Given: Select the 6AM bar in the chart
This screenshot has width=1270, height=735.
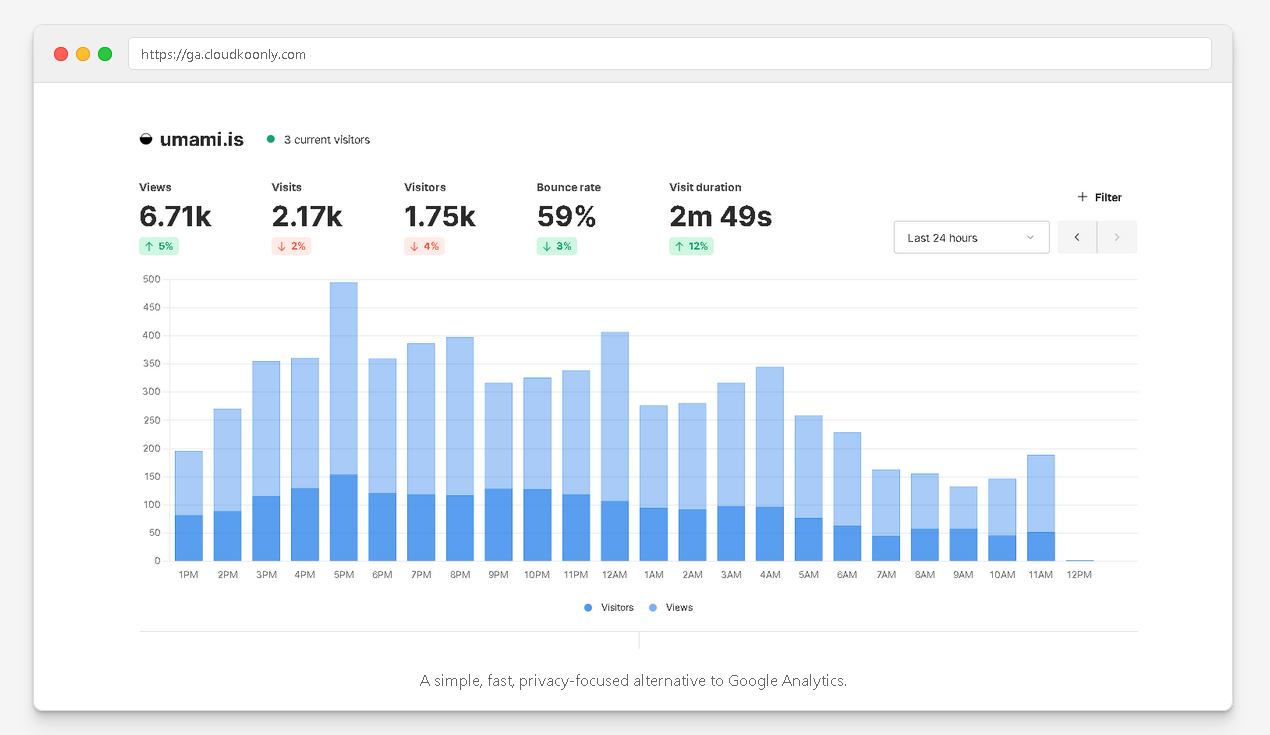Looking at the screenshot, I should [x=847, y=496].
